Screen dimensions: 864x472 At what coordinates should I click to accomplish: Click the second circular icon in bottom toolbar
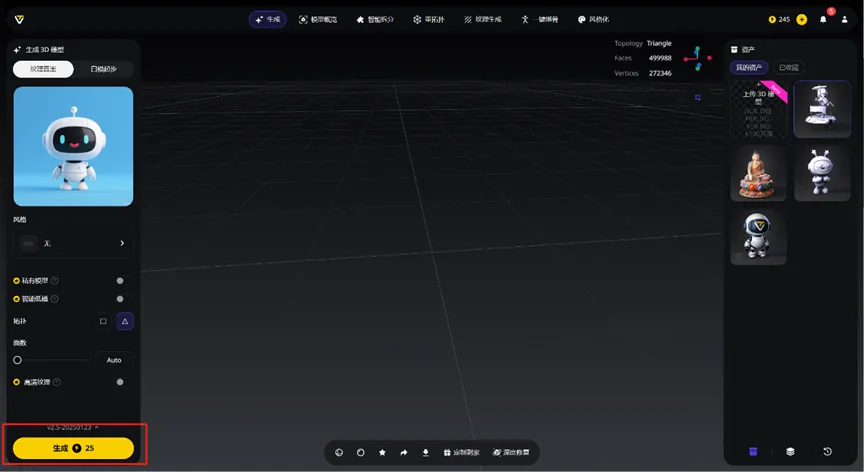(x=360, y=452)
